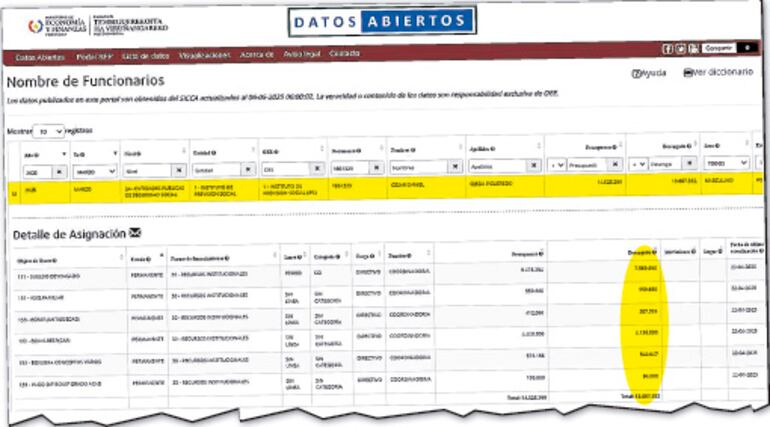Click the email icon beside Detalle de Asignación

click(135, 233)
